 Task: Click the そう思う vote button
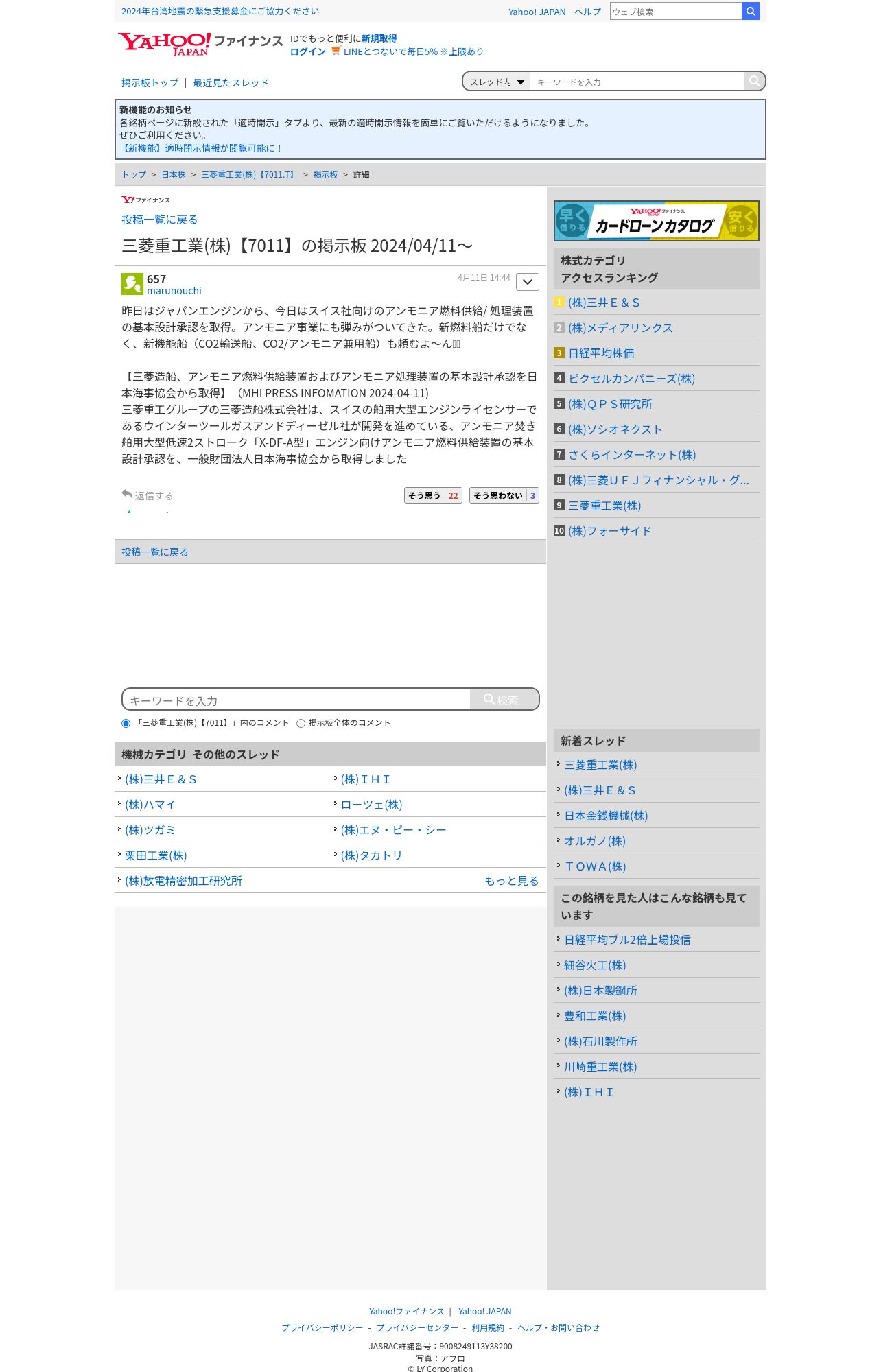433,495
